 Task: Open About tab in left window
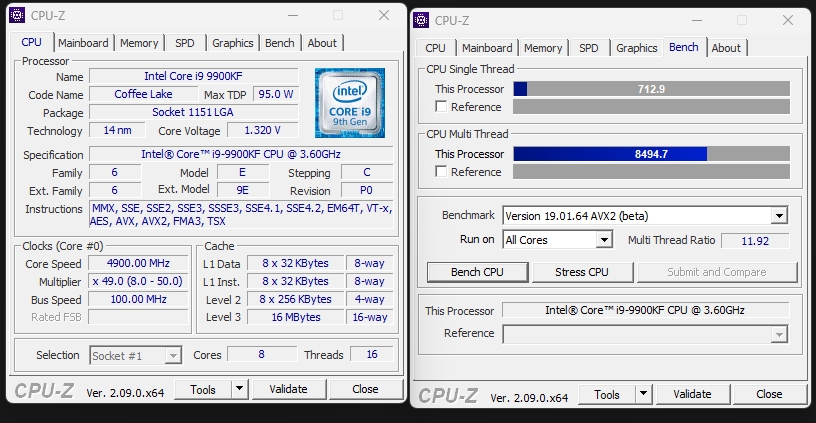(x=322, y=43)
